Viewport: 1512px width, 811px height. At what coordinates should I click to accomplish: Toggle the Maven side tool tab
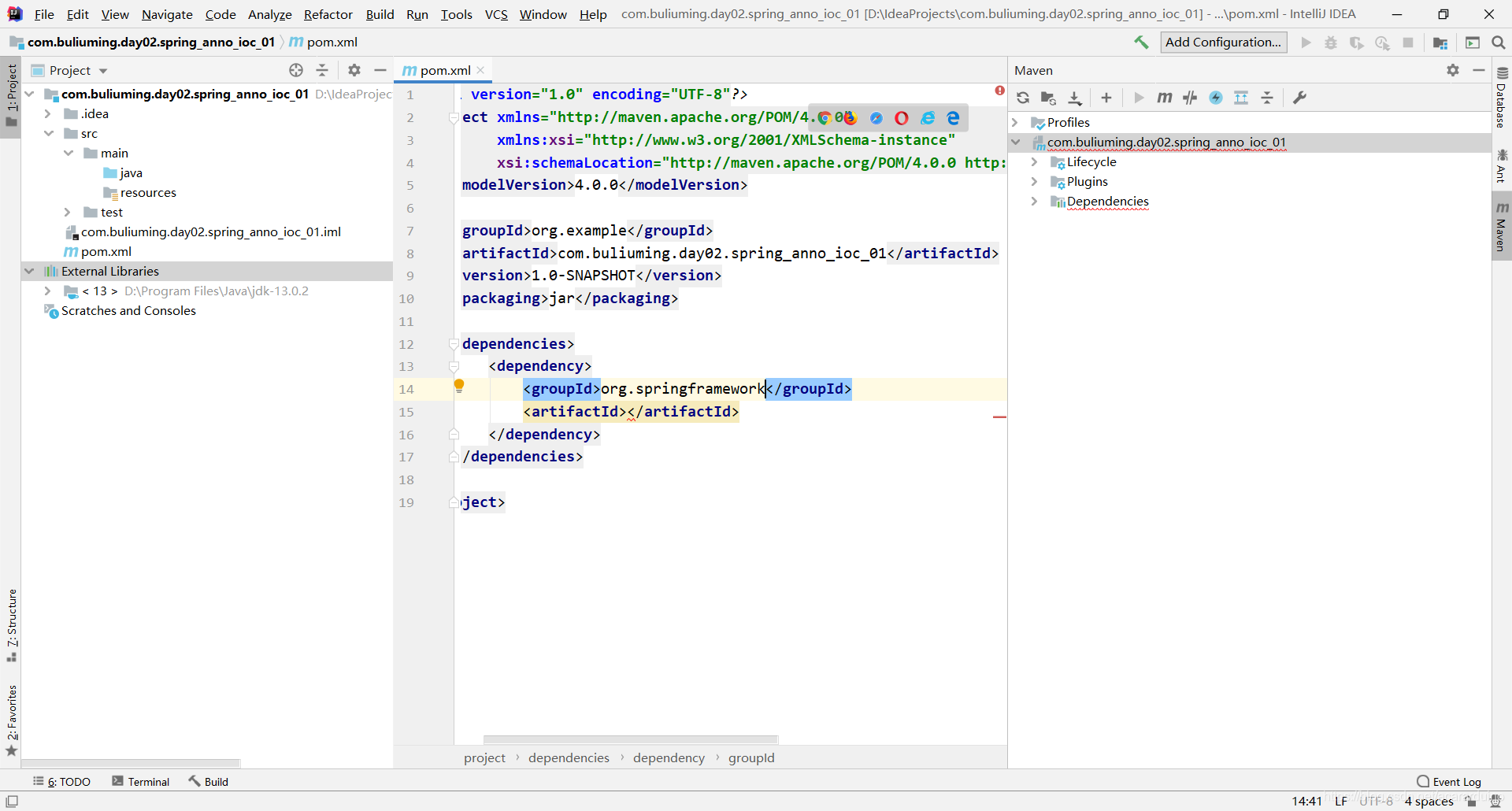tap(1502, 226)
